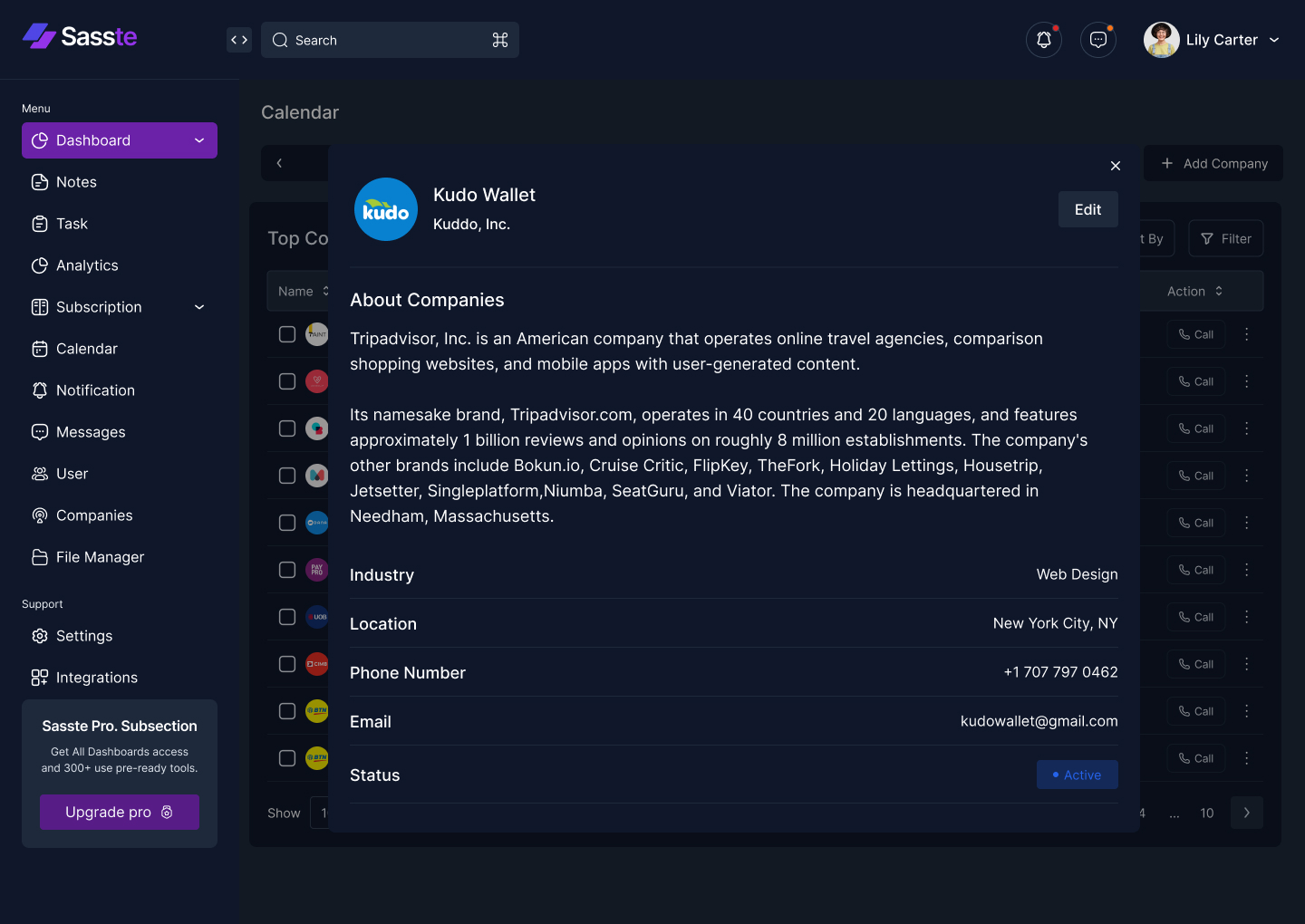Viewport: 1305px width, 924px height.
Task: Check the first company row checkbox
Action: [287, 334]
